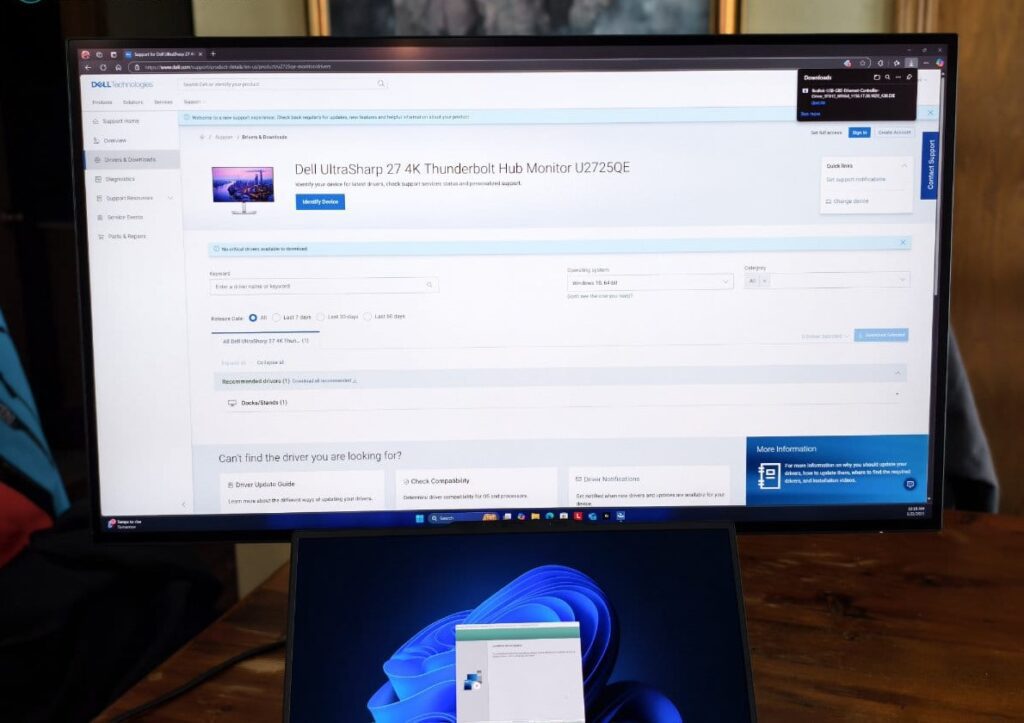Click Get support notifications link
The width and height of the screenshot is (1024, 723).
click(856, 180)
